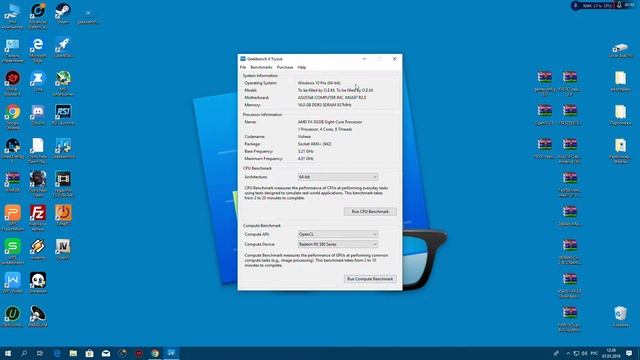Open Task View from the taskbar
The height and width of the screenshot is (360, 640).
tap(40, 353)
